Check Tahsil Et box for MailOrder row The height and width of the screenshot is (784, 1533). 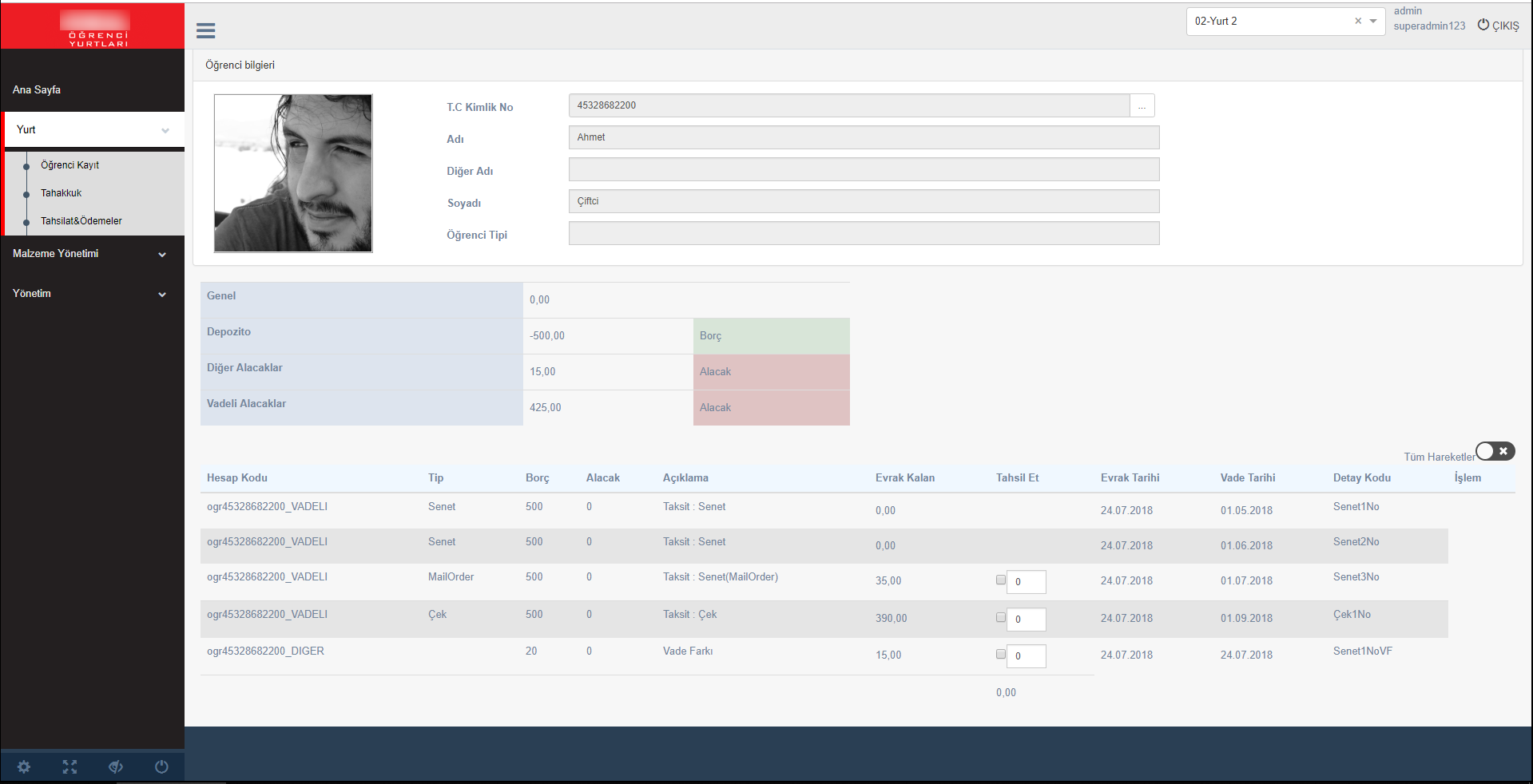click(x=1000, y=580)
